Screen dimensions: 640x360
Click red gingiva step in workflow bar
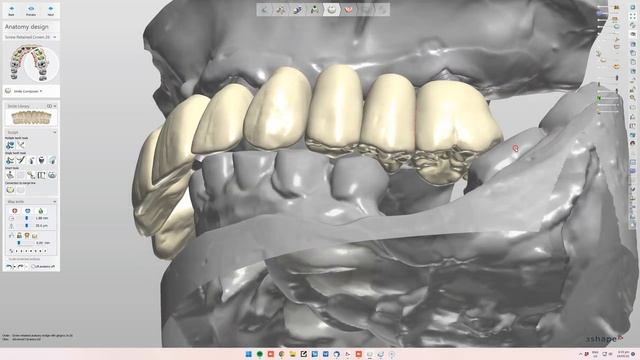coord(349,9)
